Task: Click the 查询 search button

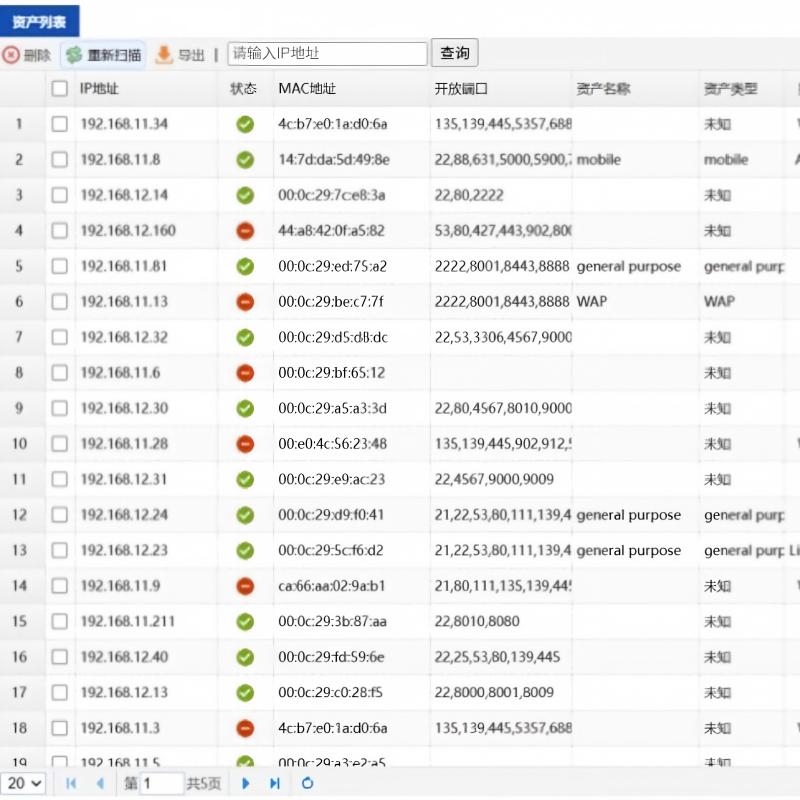Action: [455, 53]
